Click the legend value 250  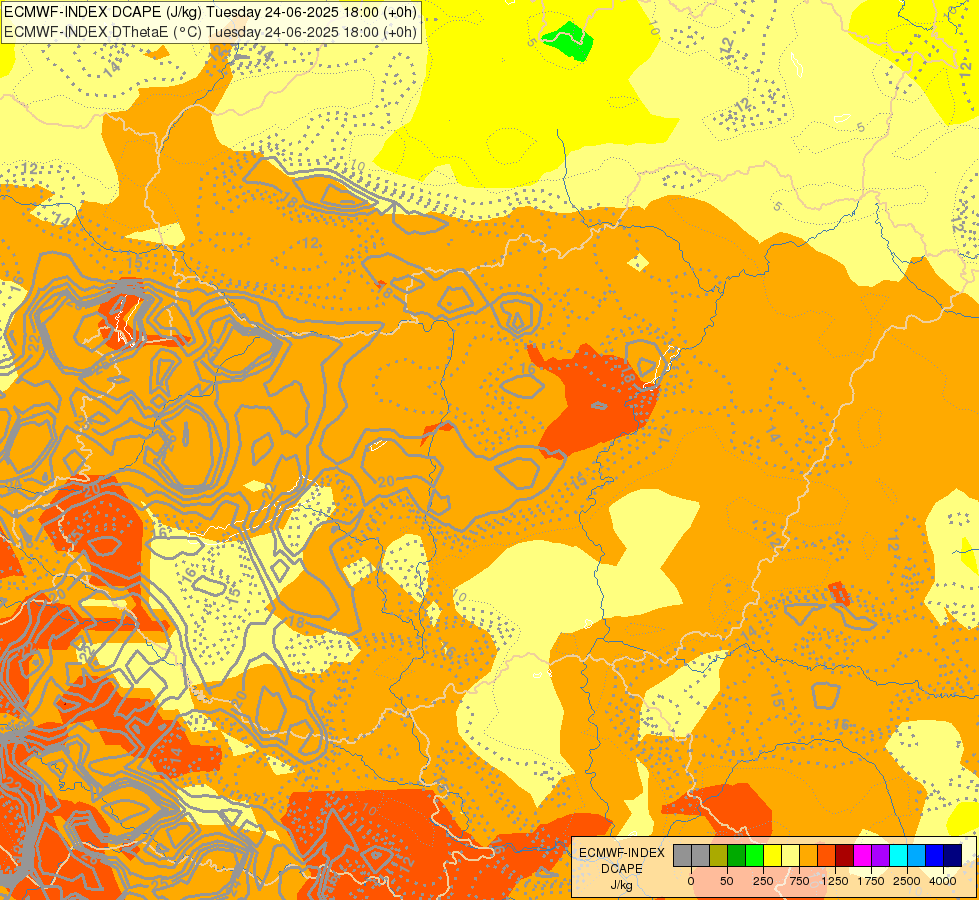(x=763, y=881)
